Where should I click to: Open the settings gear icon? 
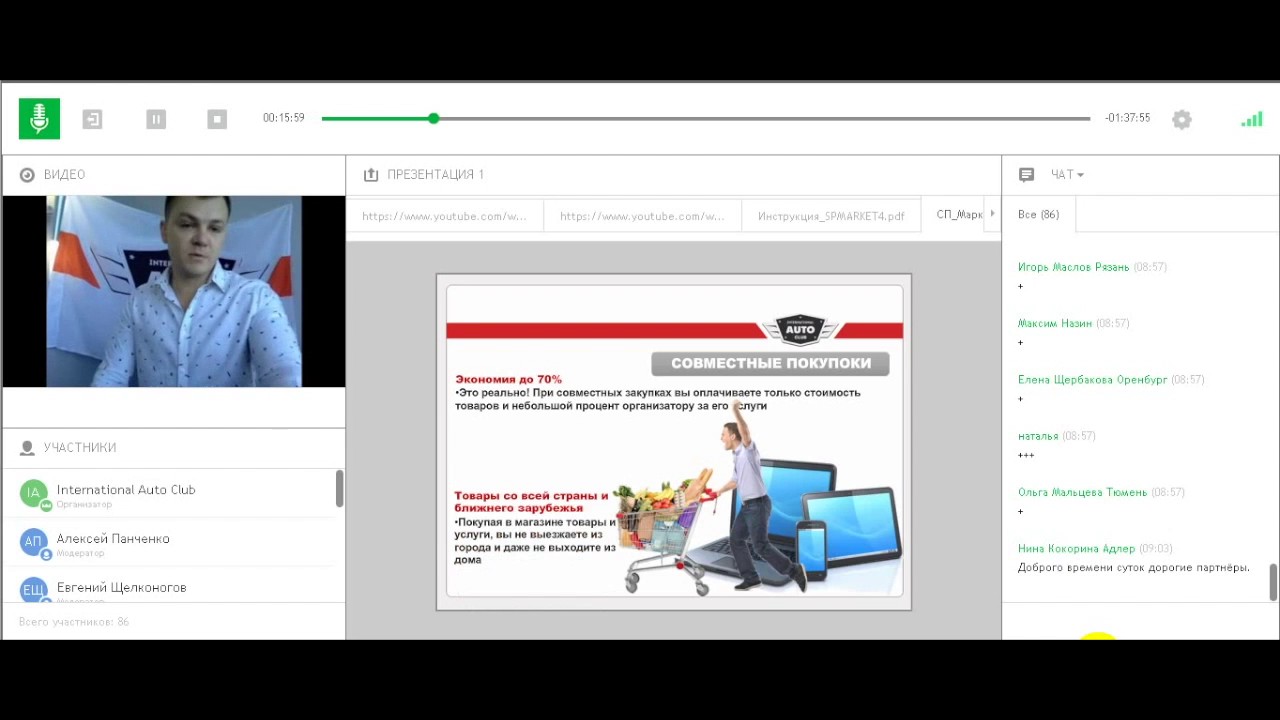tap(1182, 119)
